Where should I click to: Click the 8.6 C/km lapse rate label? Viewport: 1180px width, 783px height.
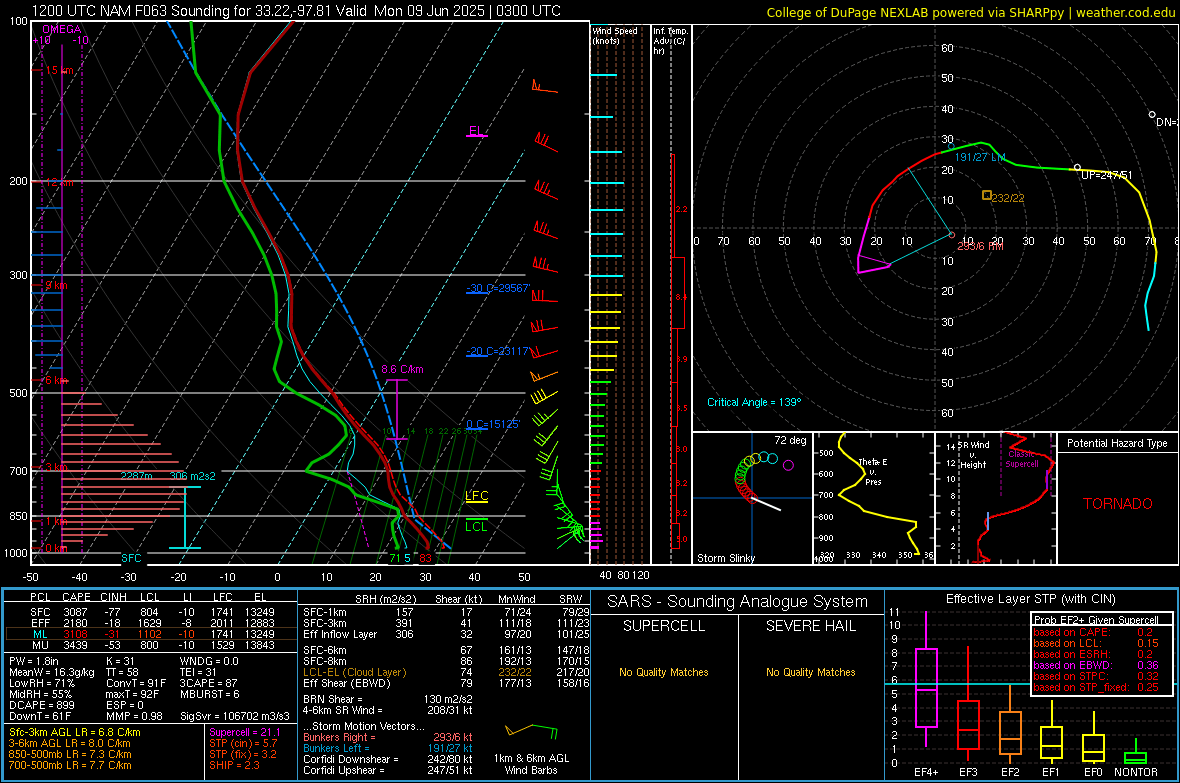point(402,369)
